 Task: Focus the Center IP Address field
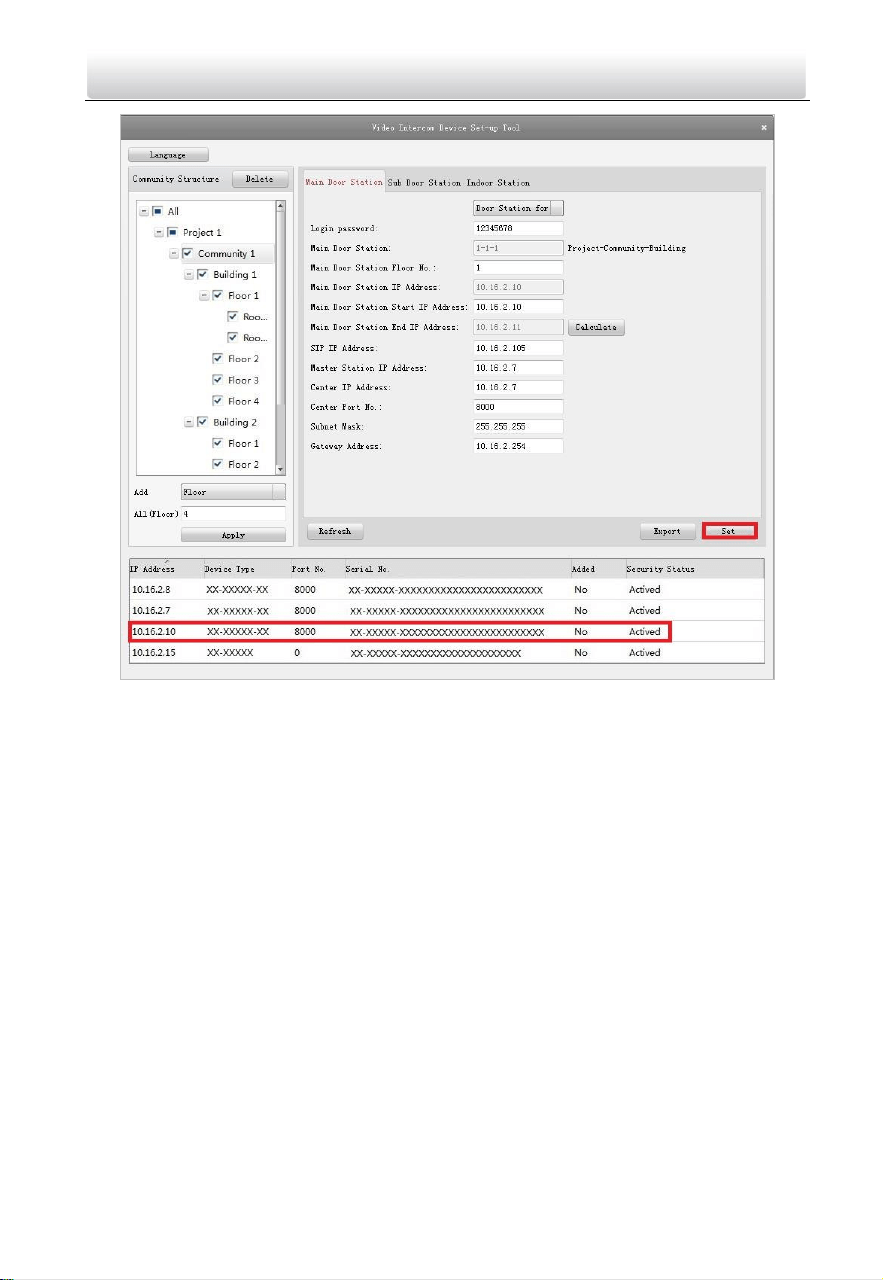click(x=518, y=386)
